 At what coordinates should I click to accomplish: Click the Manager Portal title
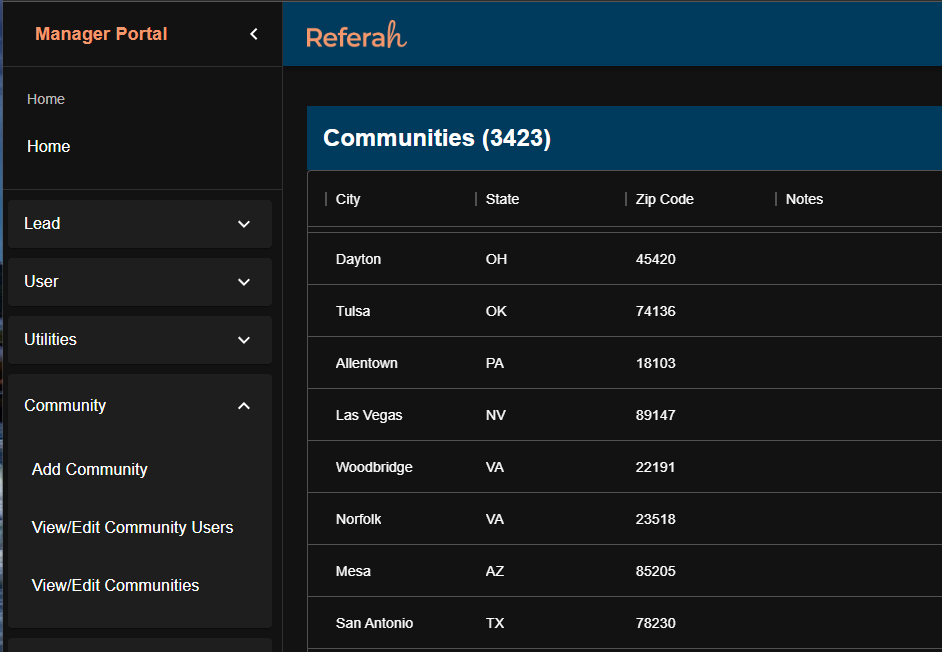(101, 34)
